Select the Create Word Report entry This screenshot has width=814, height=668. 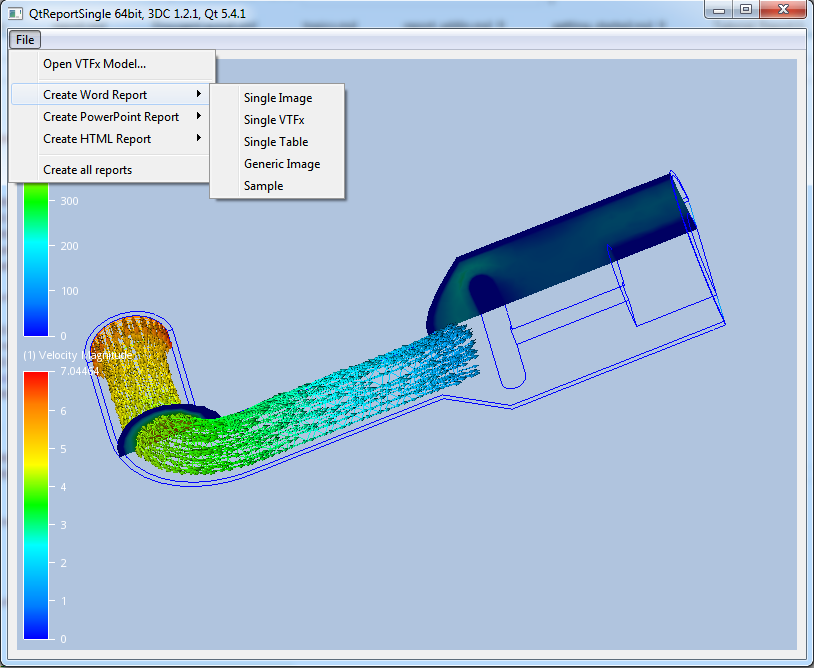coord(95,95)
